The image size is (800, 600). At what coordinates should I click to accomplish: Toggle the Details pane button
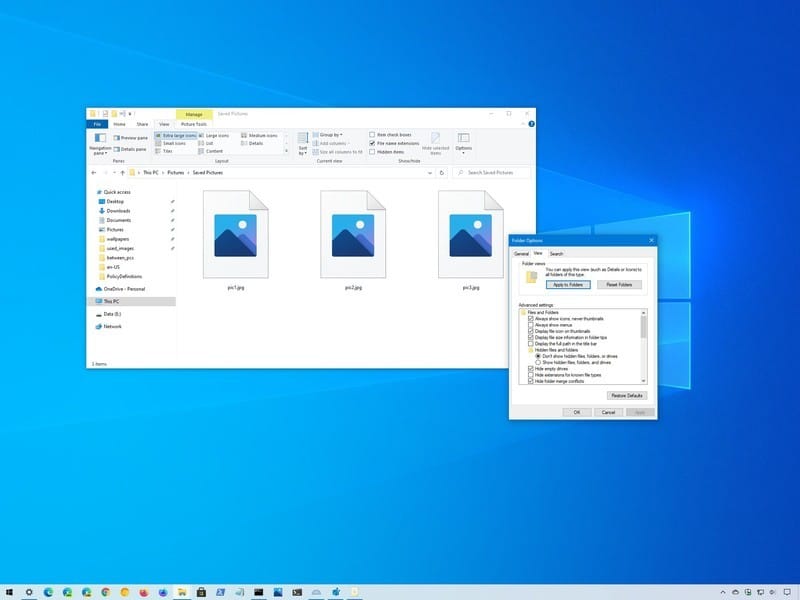[130, 149]
